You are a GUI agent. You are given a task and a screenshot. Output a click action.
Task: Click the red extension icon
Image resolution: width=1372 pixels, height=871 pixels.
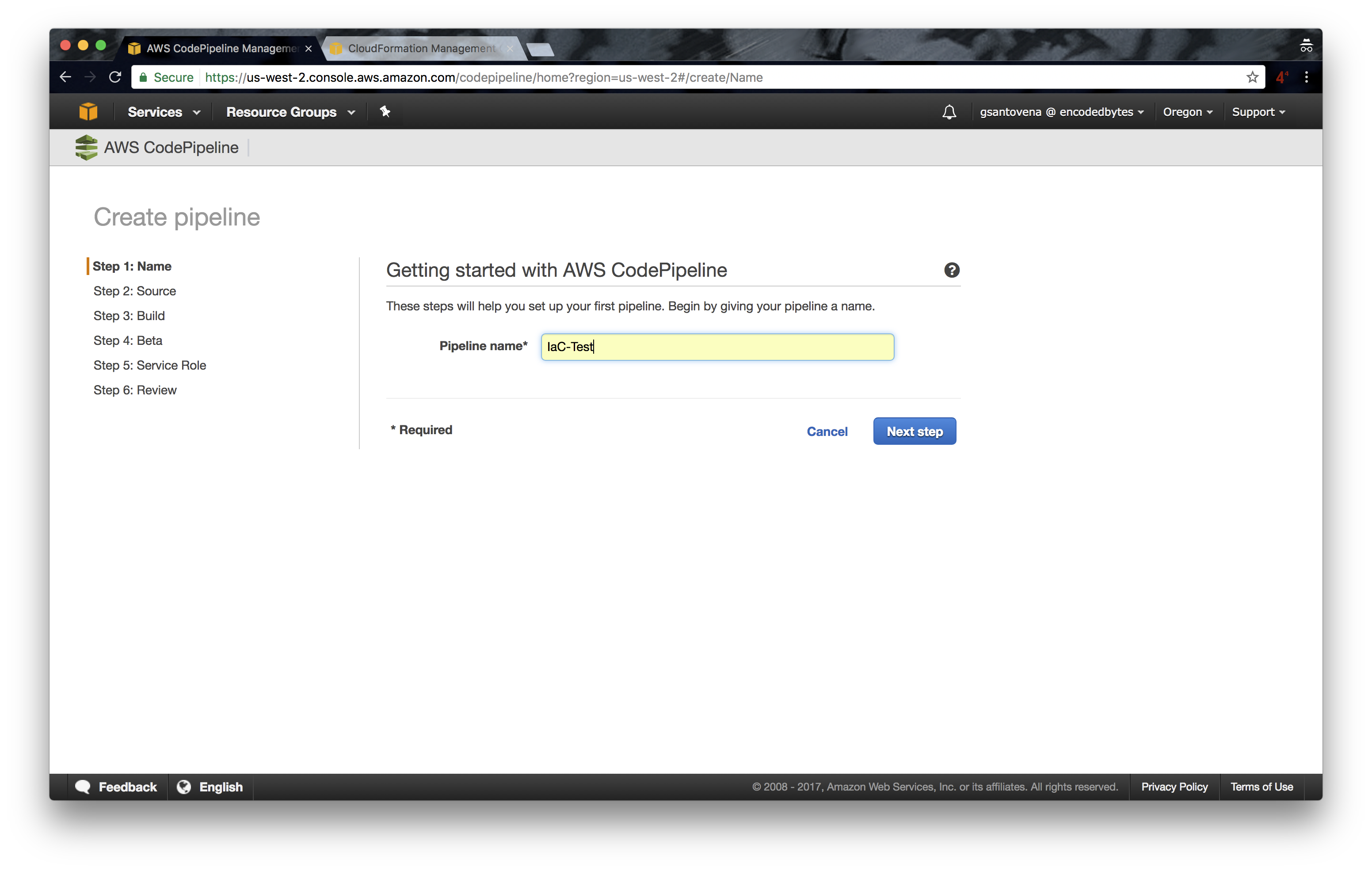click(1281, 77)
